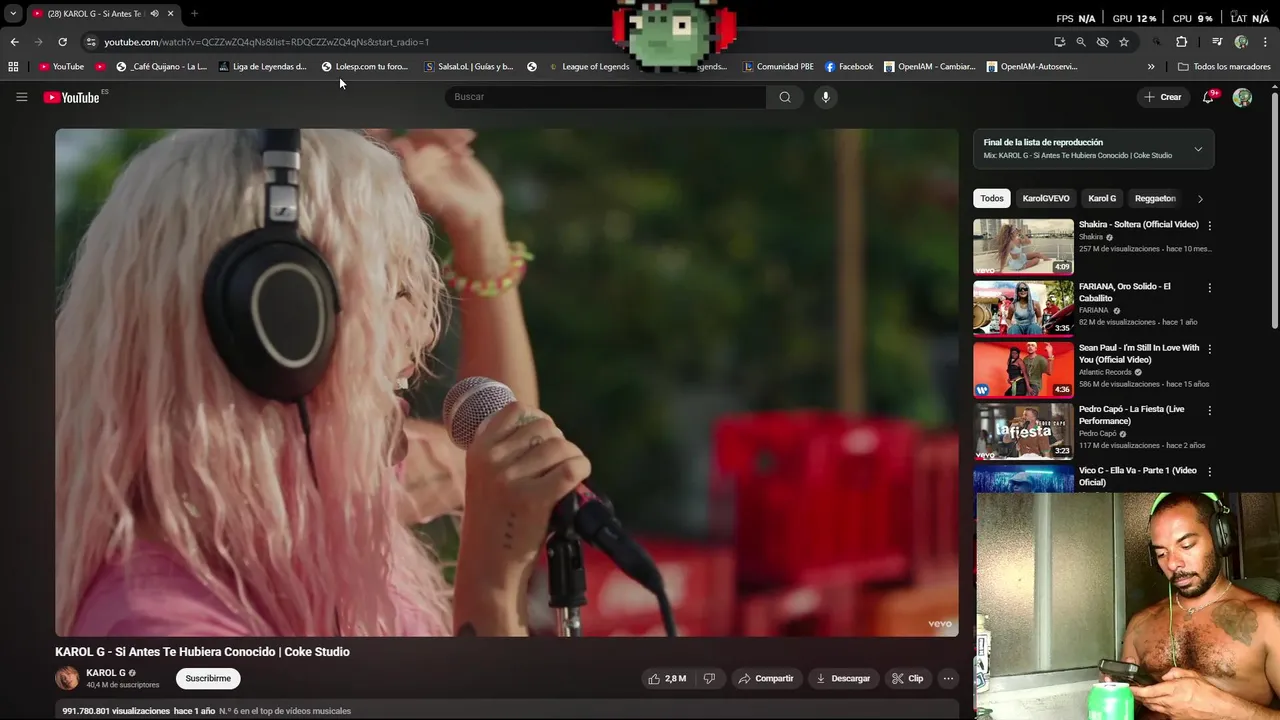
Task: Open a new browser tab
Action: (x=194, y=14)
